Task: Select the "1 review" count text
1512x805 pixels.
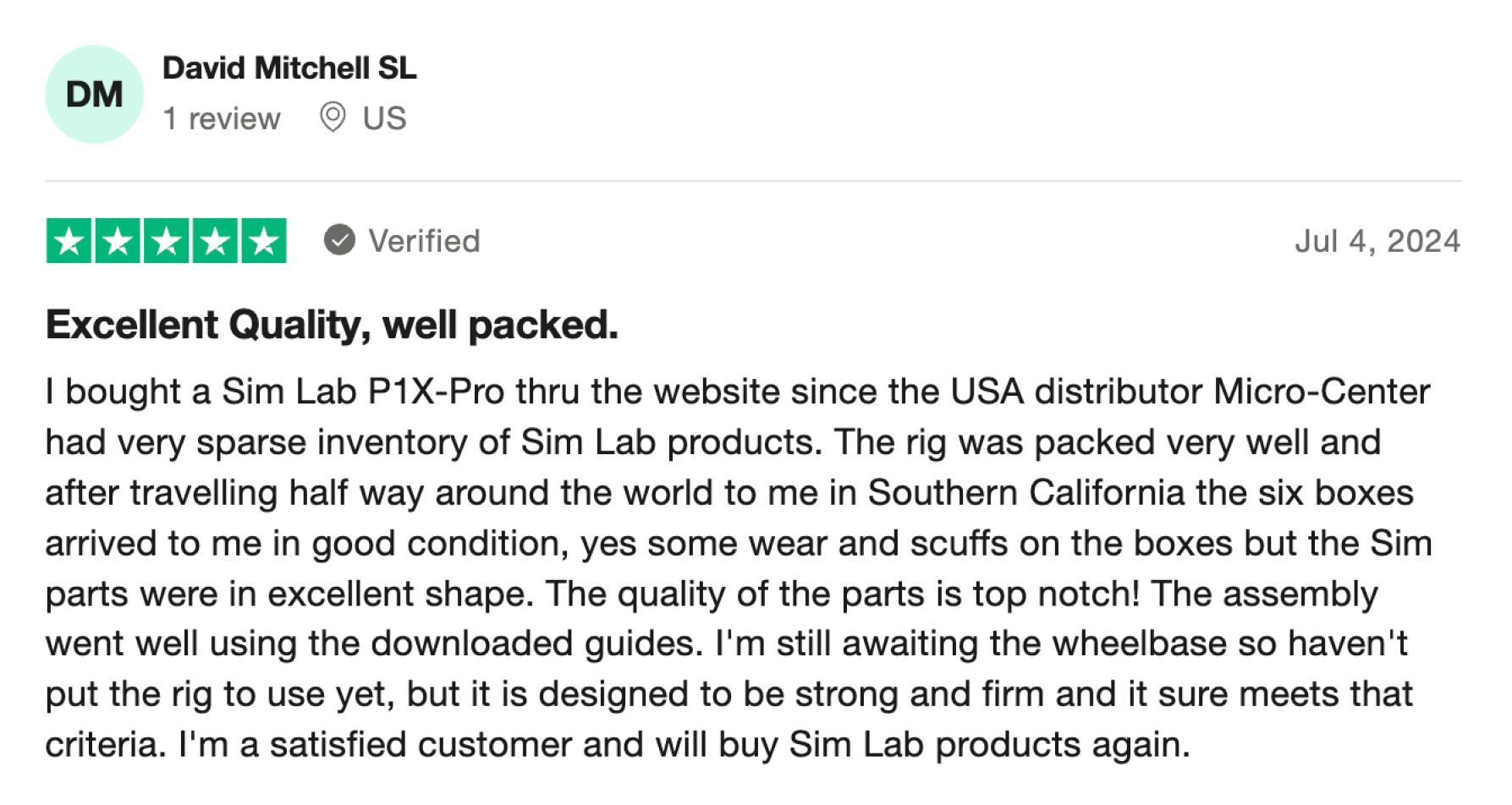Action: click(x=222, y=118)
